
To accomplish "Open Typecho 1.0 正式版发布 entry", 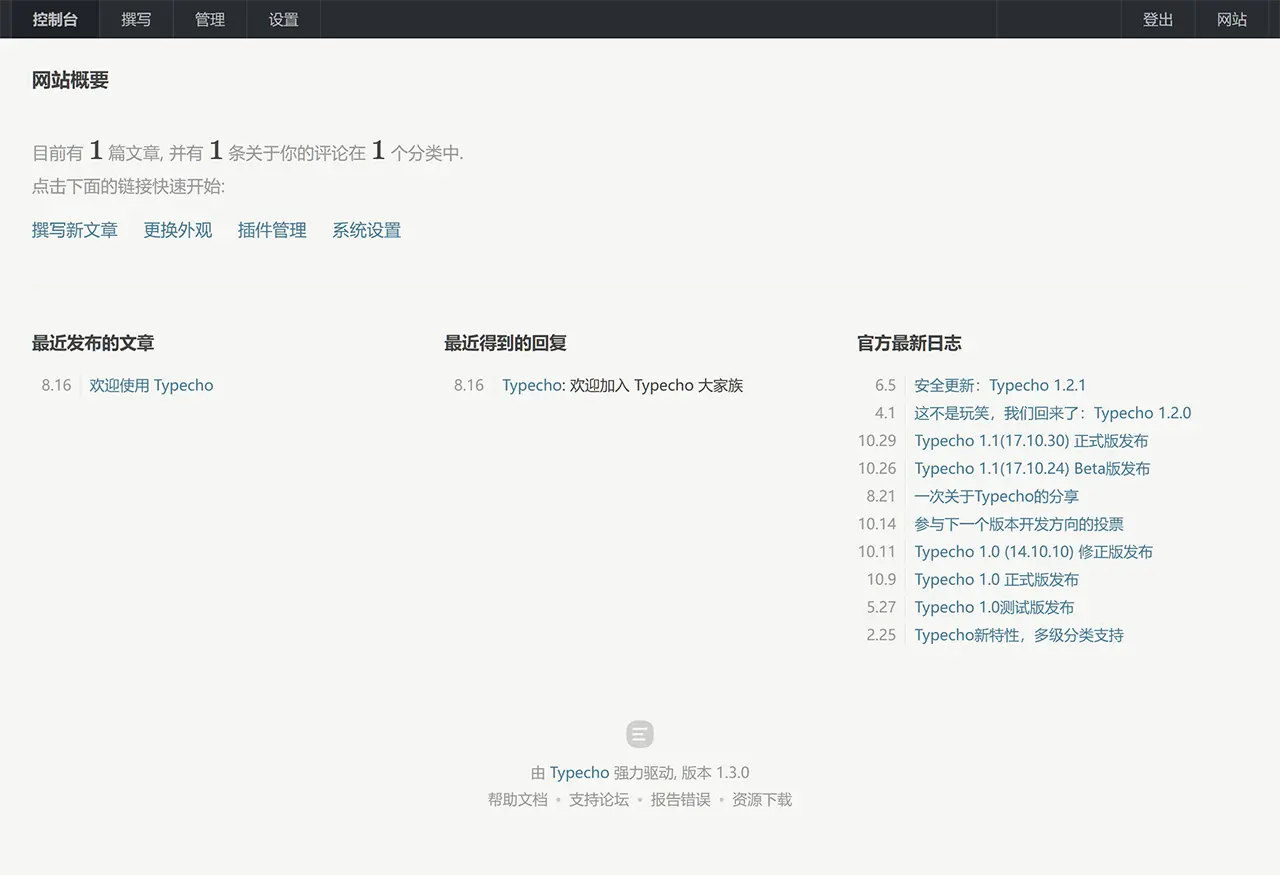I will (x=996, y=580).
